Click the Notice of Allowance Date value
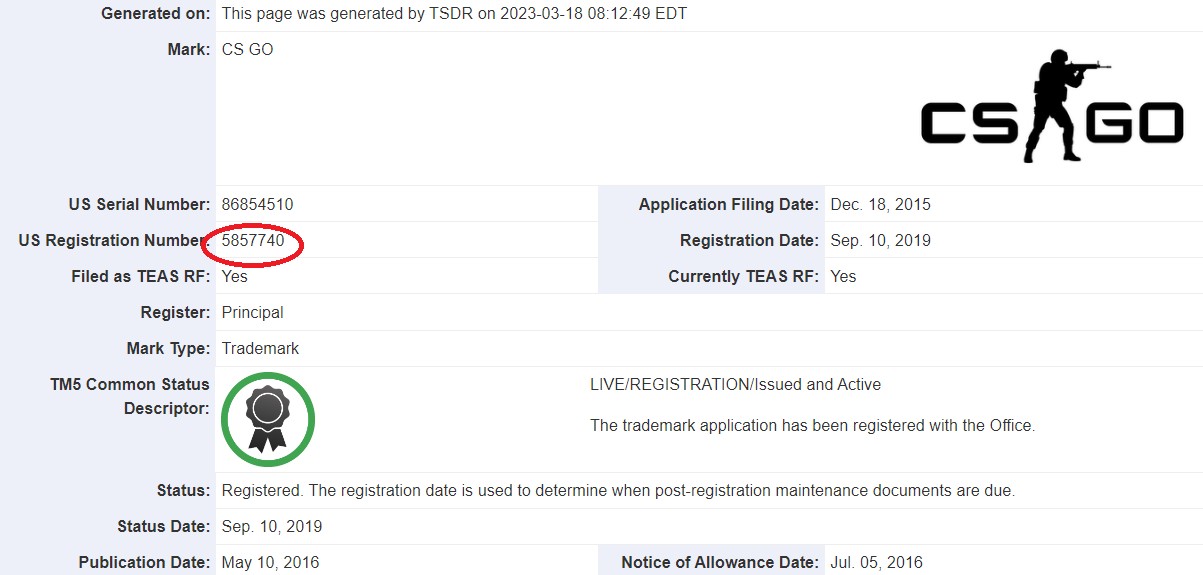Image resolution: width=1203 pixels, height=575 pixels. [x=876, y=563]
